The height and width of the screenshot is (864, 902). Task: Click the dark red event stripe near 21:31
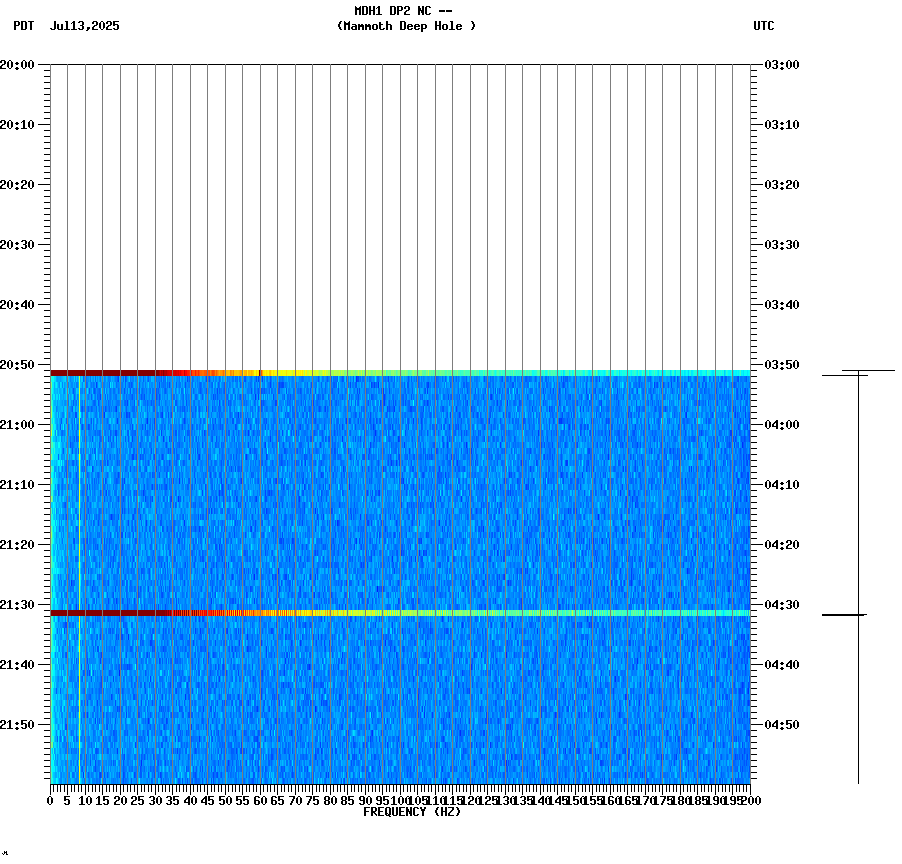point(300,612)
